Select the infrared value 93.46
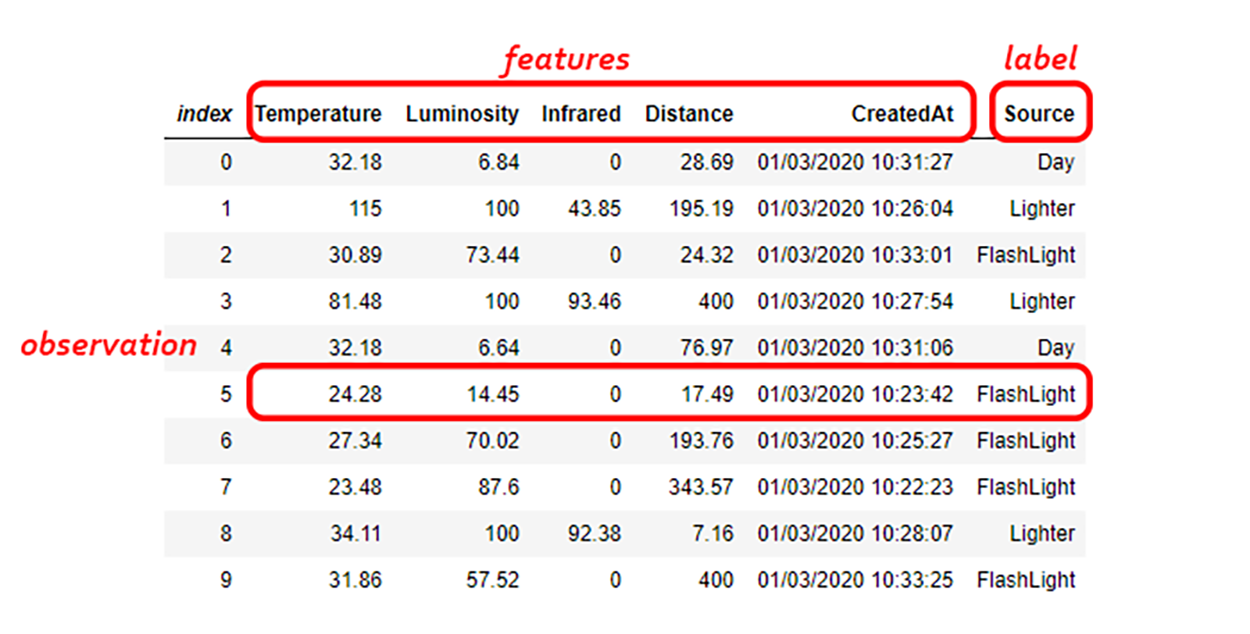 594,302
